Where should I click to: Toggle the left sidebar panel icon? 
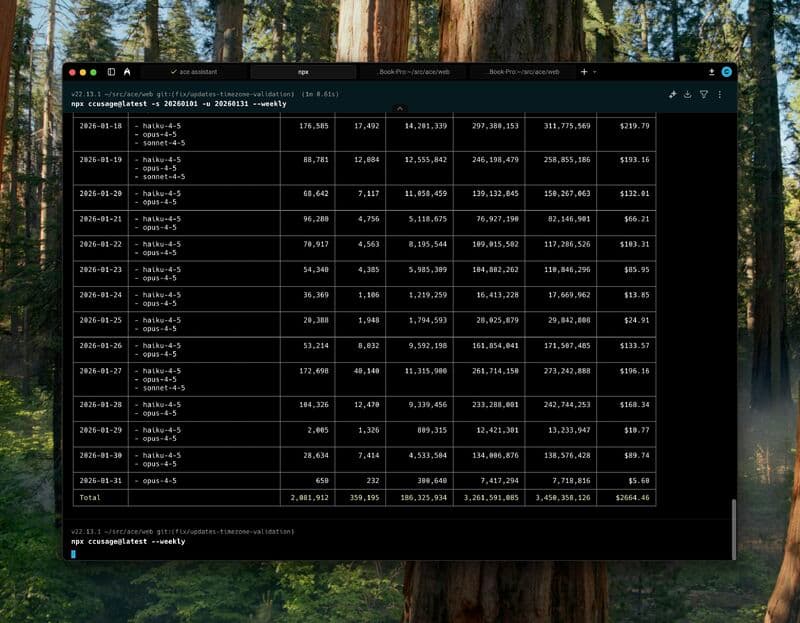tap(111, 72)
